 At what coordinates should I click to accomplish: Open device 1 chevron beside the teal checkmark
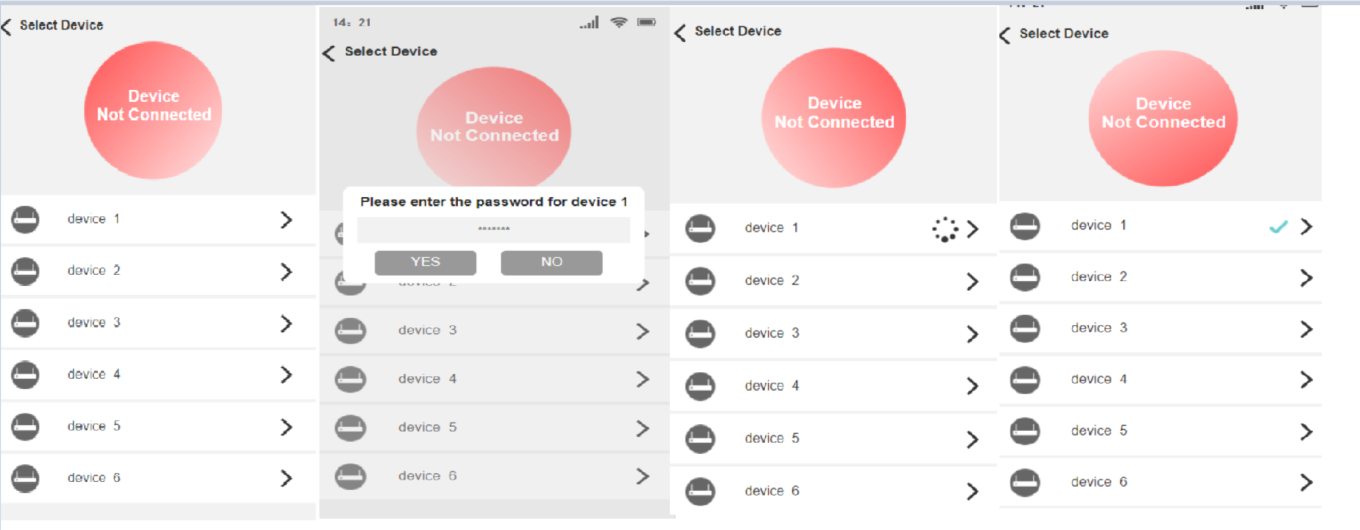click(1306, 226)
